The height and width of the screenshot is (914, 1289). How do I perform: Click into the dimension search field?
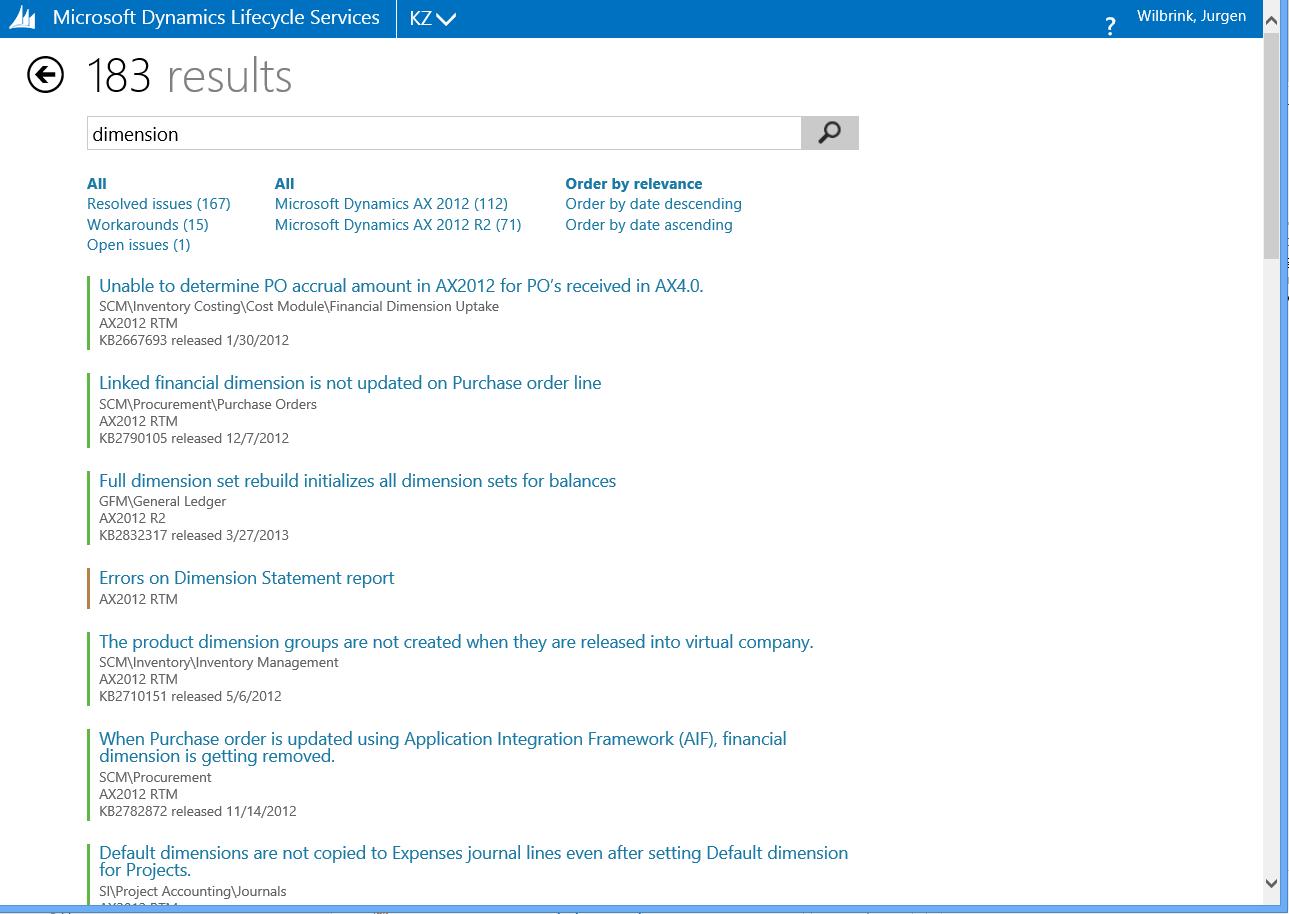click(444, 134)
